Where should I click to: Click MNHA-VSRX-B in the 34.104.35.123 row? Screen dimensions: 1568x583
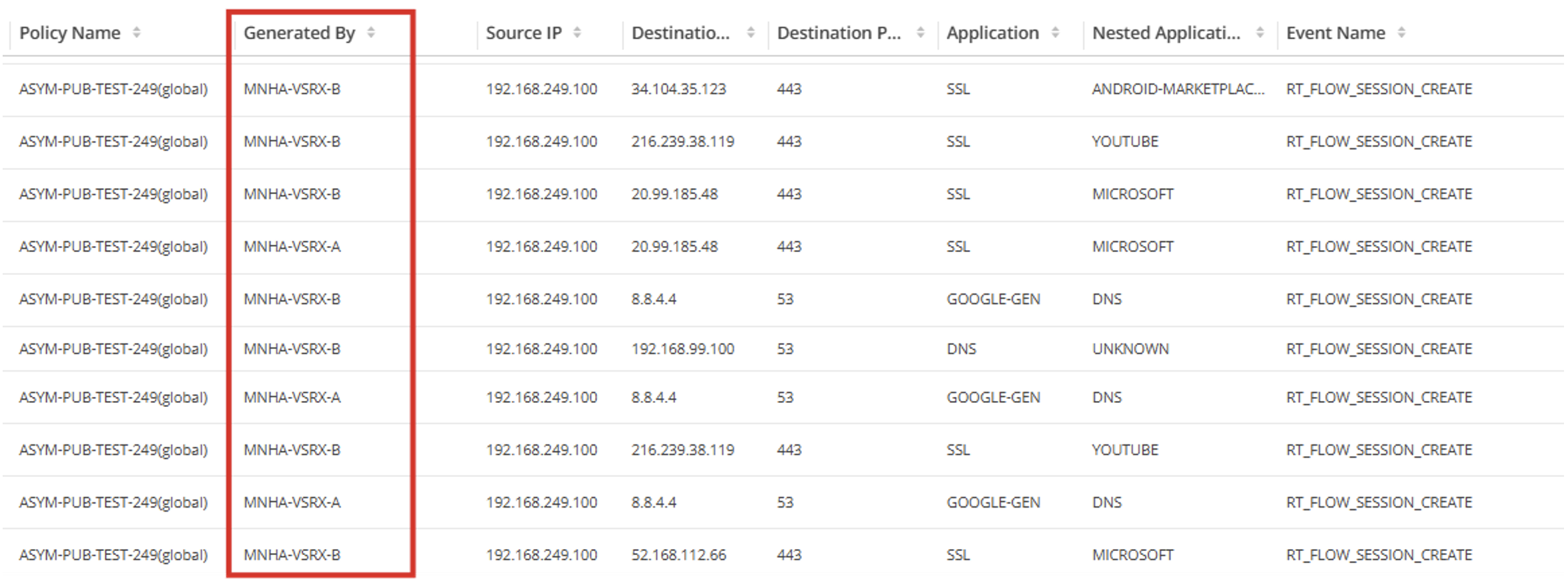(x=292, y=89)
